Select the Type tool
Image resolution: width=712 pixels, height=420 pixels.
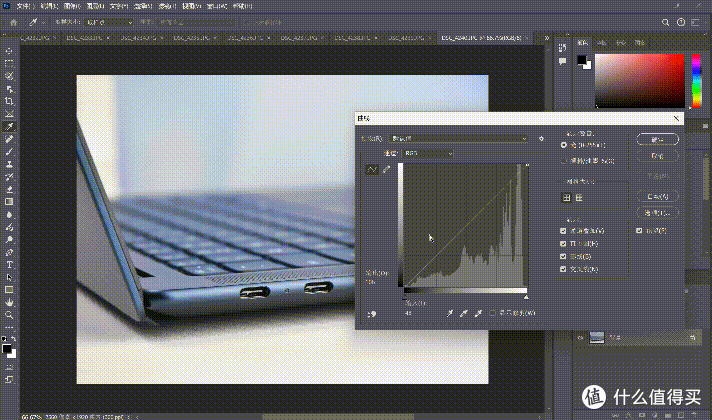9,265
